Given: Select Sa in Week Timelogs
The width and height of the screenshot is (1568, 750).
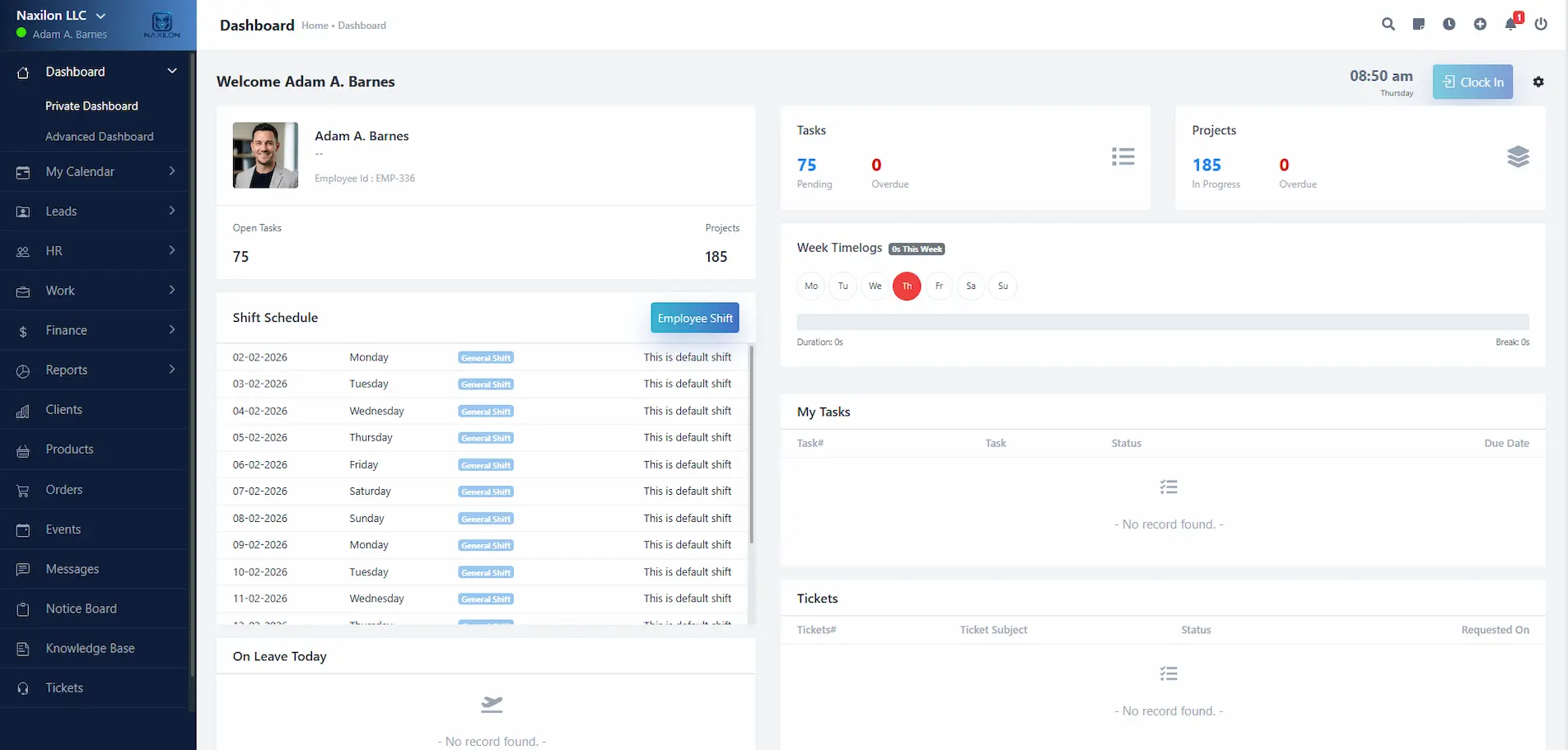Looking at the screenshot, I should click(x=971, y=286).
